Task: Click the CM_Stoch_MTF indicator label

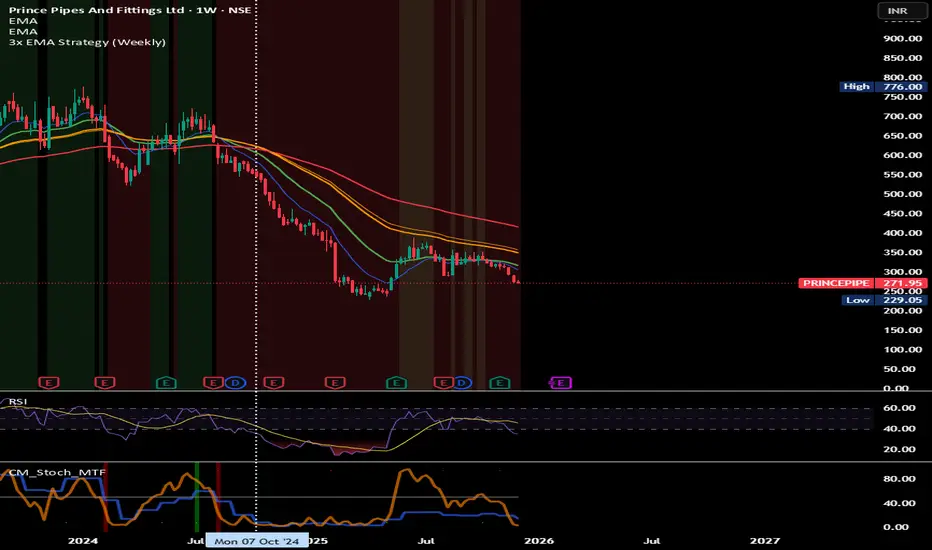Action: pyautogui.click(x=40, y=471)
